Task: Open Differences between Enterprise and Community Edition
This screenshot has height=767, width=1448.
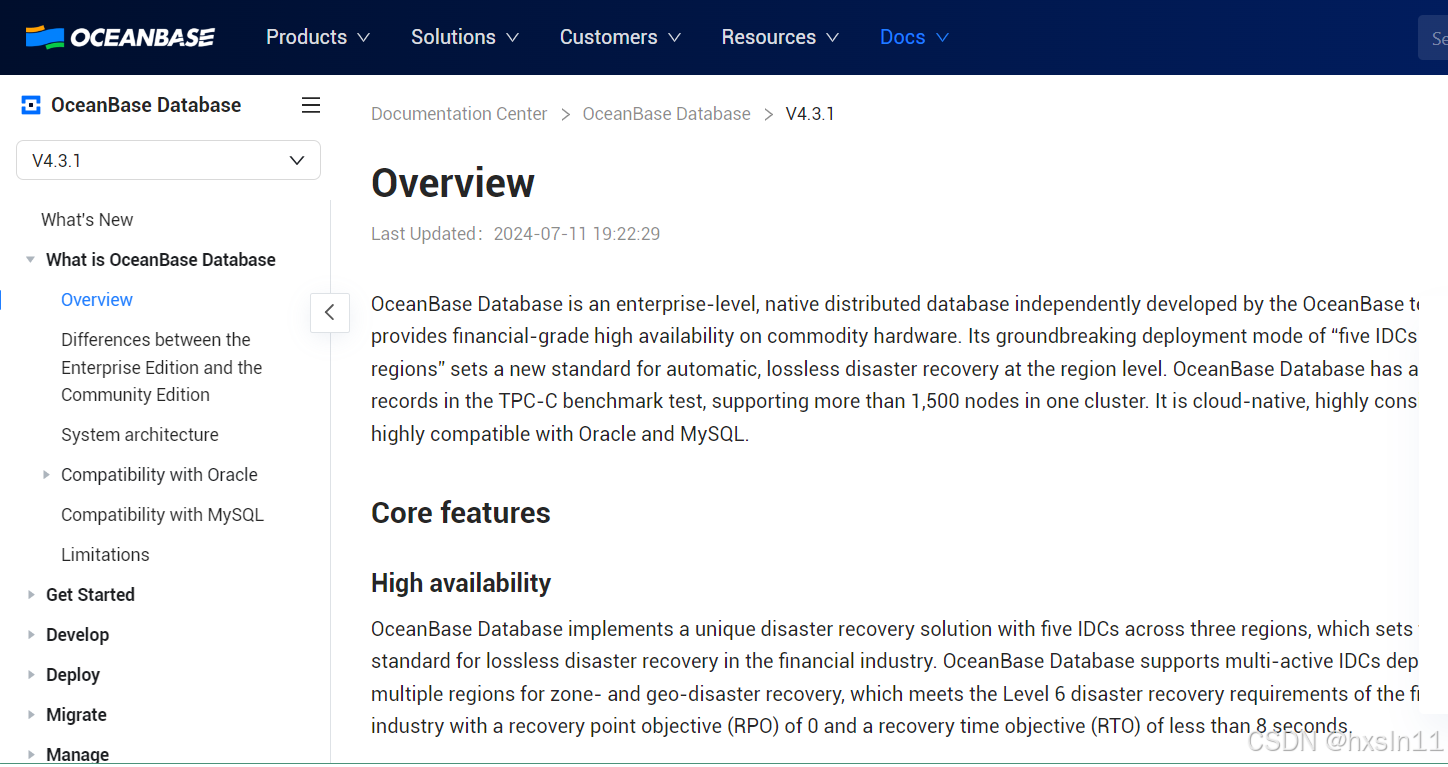Action: pos(161,367)
